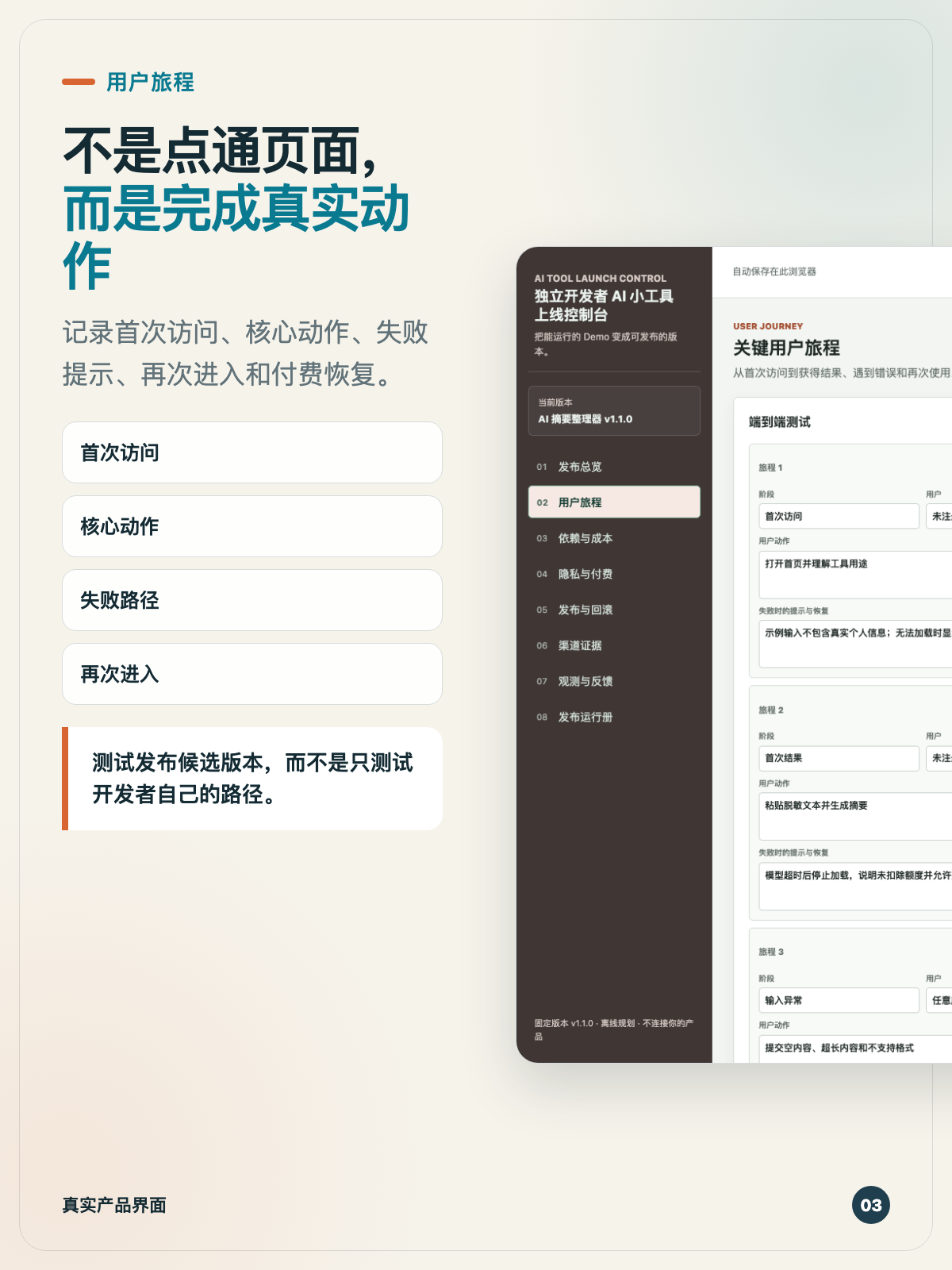Edit 旅程 1 阶段 field 首次访问
Viewport: 952px width, 1270px height.
(x=839, y=516)
